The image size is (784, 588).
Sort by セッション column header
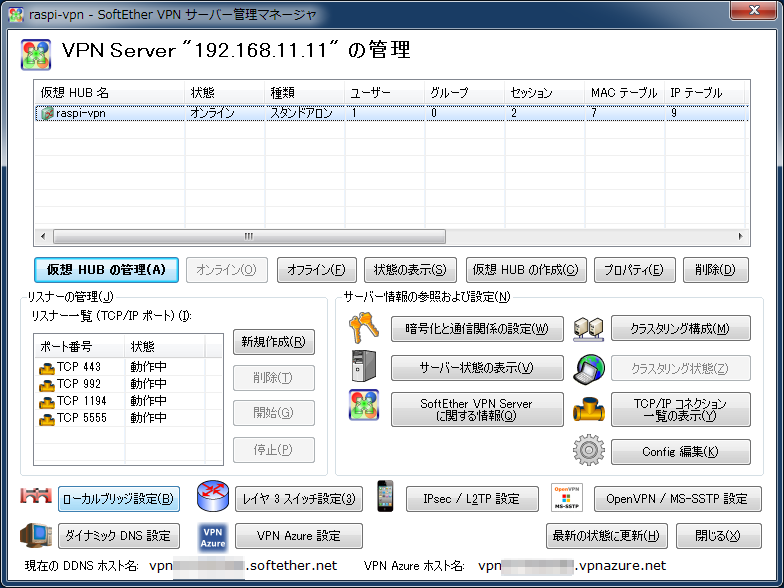(x=544, y=92)
